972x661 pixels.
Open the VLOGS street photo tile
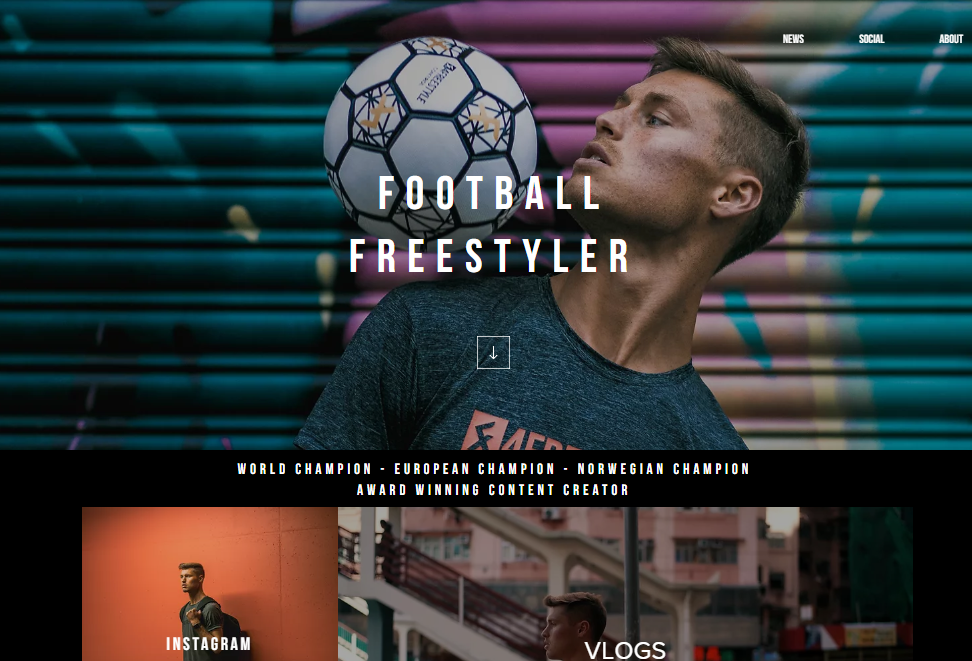coord(625,584)
